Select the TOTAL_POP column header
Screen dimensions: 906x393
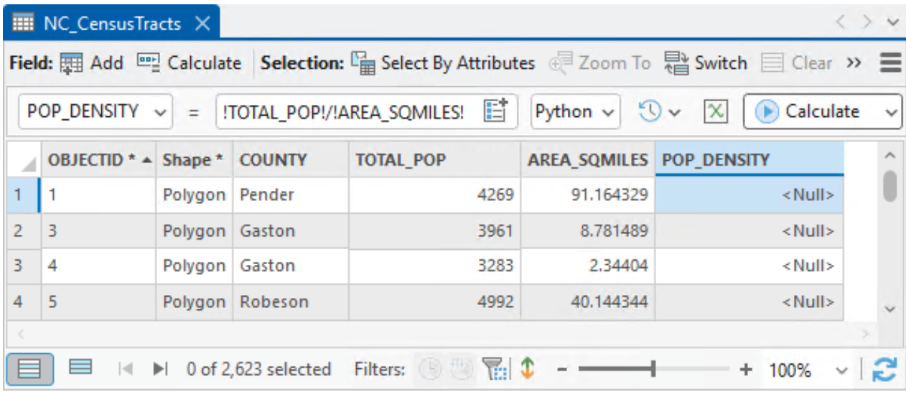(x=435, y=160)
